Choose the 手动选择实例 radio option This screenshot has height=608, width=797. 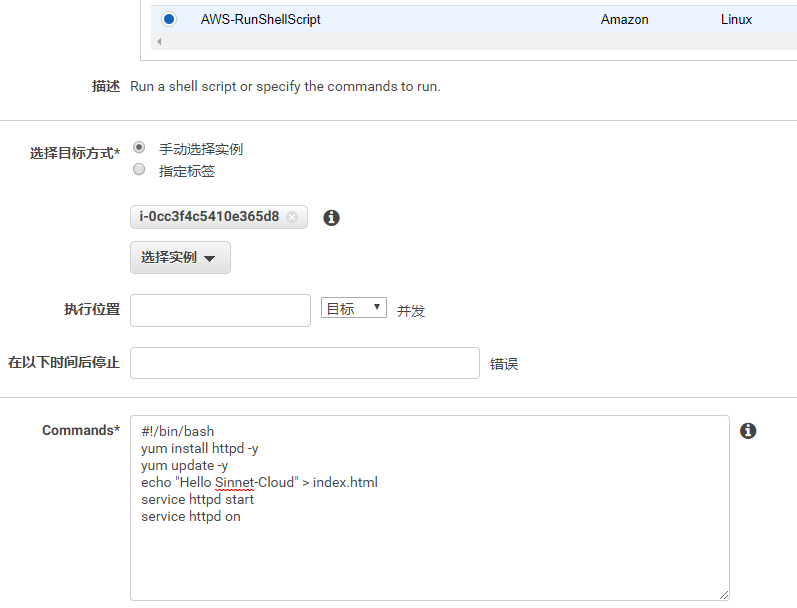(x=139, y=147)
